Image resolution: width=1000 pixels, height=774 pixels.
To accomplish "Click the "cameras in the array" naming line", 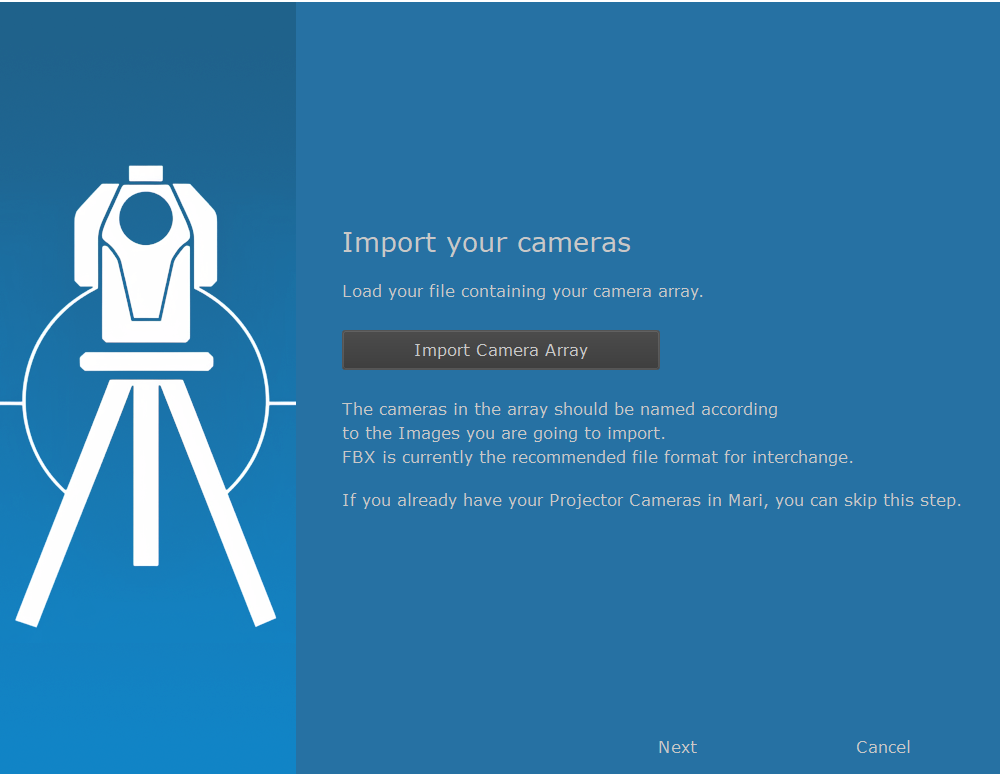I will point(559,409).
